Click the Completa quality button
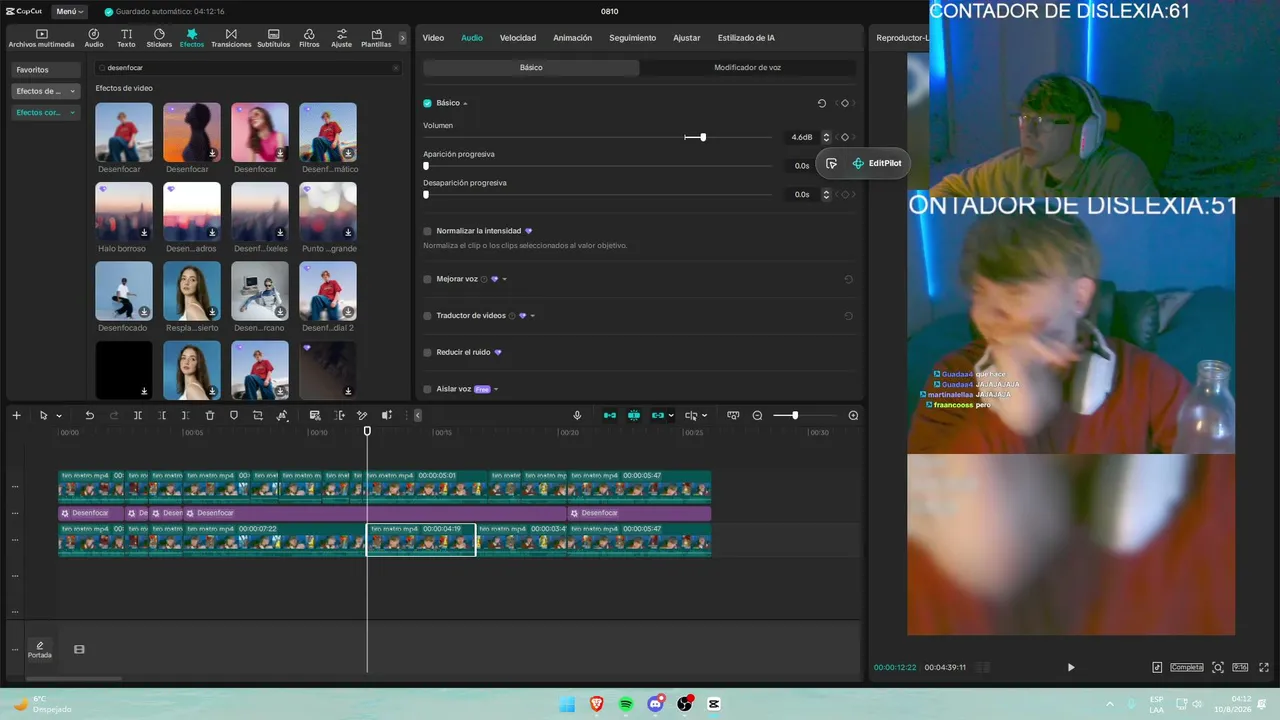Image resolution: width=1280 pixels, height=720 pixels. tap(1187, 667)
